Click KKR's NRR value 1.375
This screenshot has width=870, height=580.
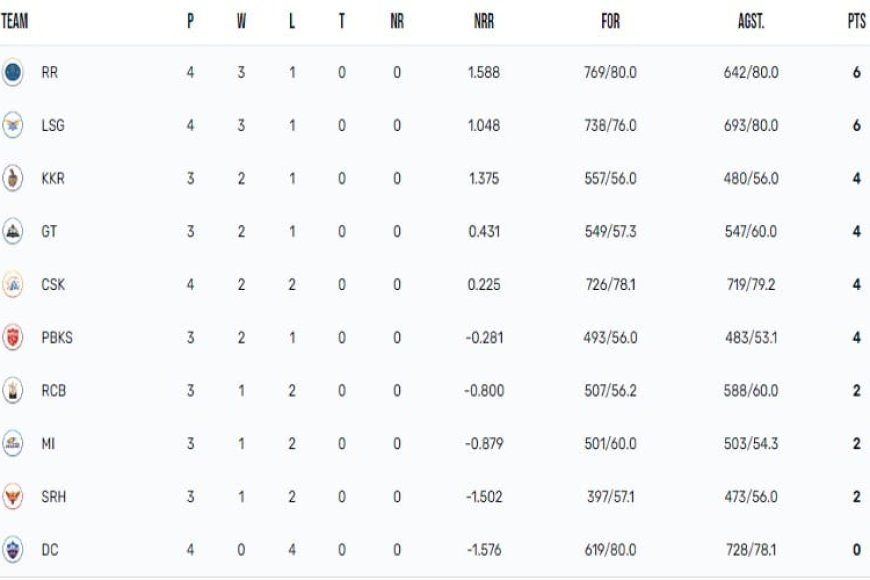(484, 179)
